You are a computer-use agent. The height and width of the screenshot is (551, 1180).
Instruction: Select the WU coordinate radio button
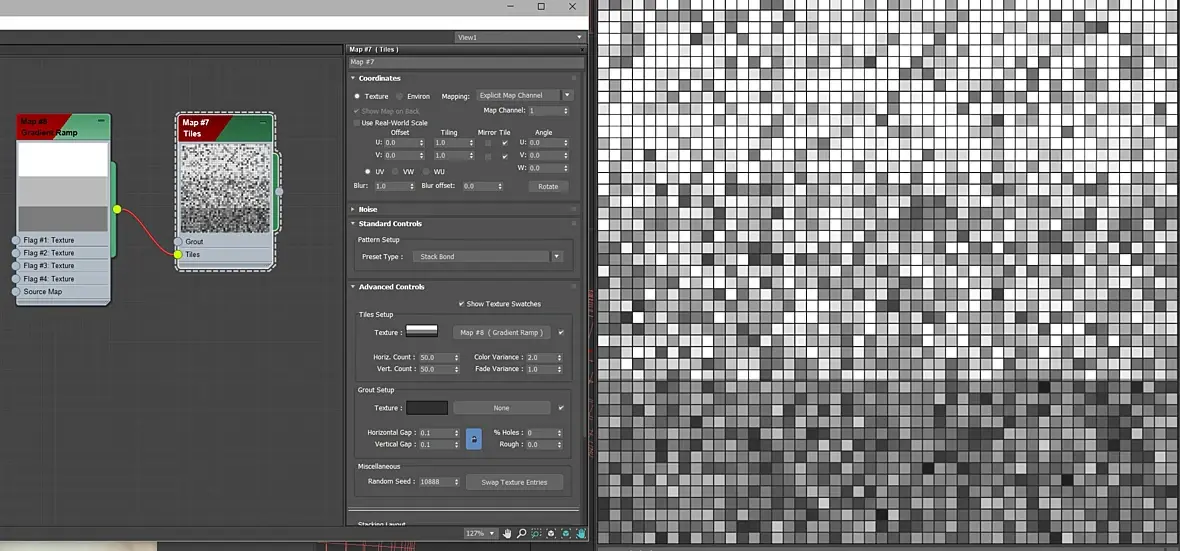[425, 172]
